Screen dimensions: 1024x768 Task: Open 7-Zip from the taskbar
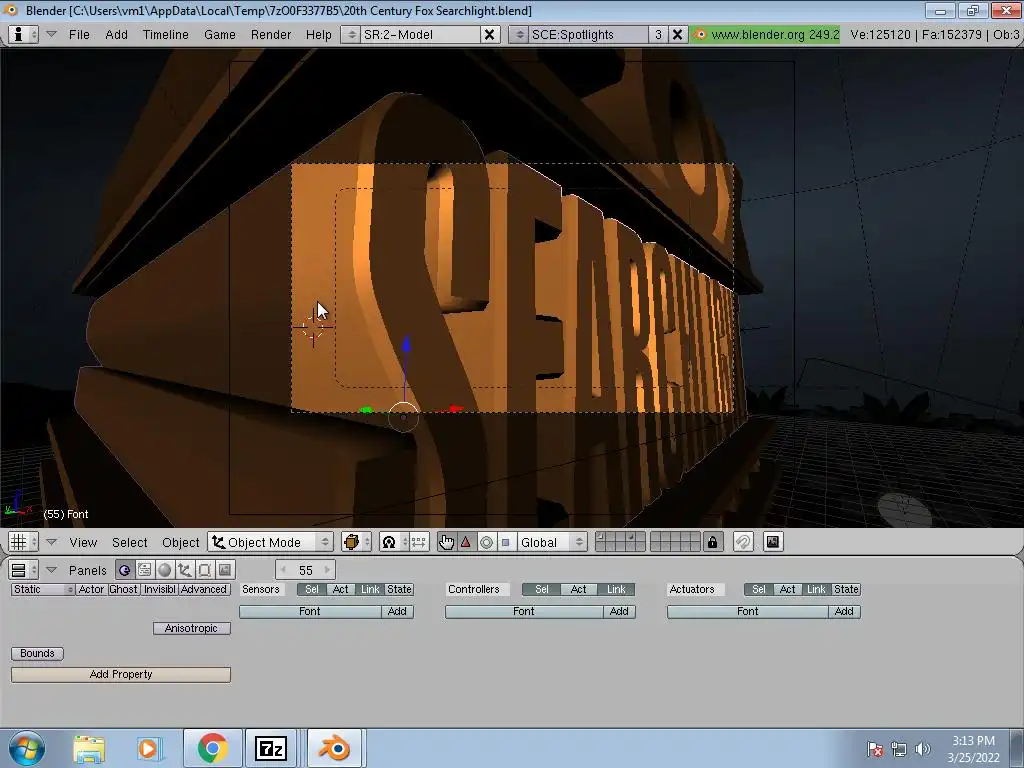(x=271, y=748)
